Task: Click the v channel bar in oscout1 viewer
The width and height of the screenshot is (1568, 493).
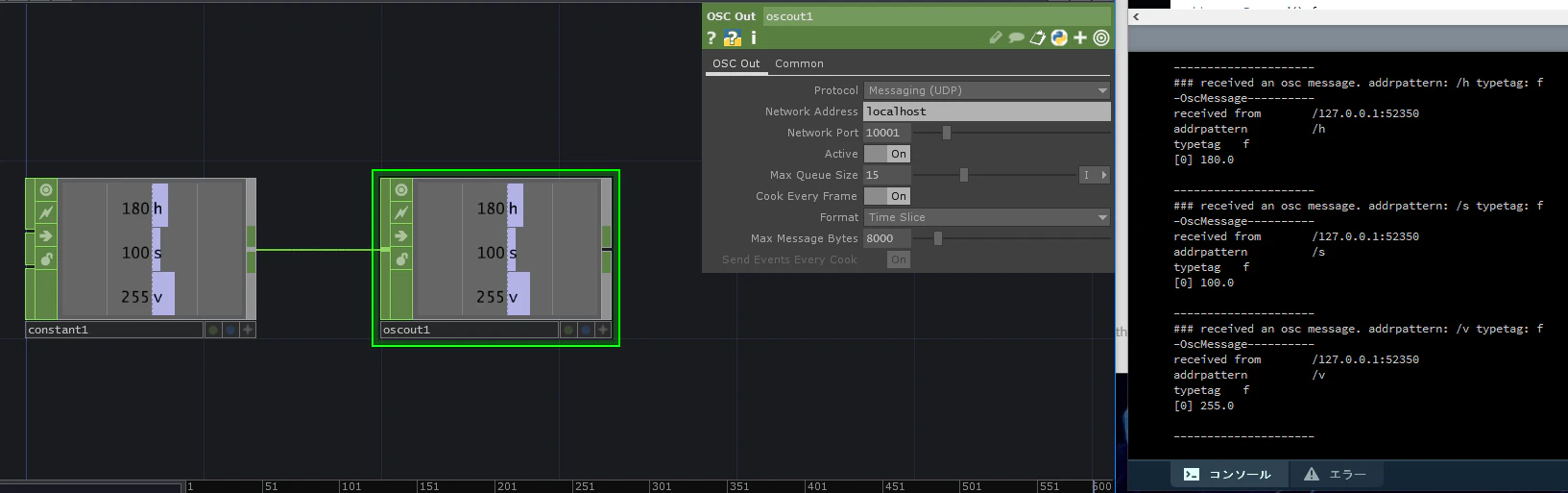Action: point(519,293)
